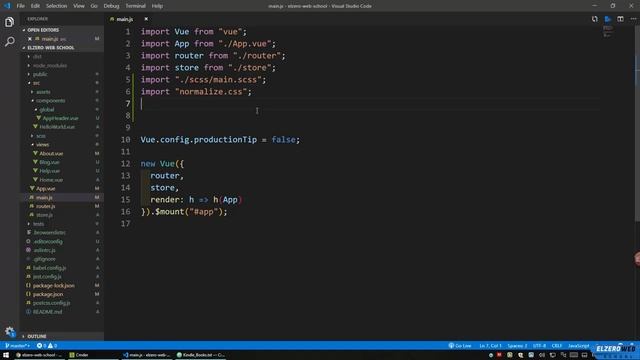Image resolution: width=640 pixels, height=360 pixels.
Task: Collapse the views folder
Action: (42, 144)
